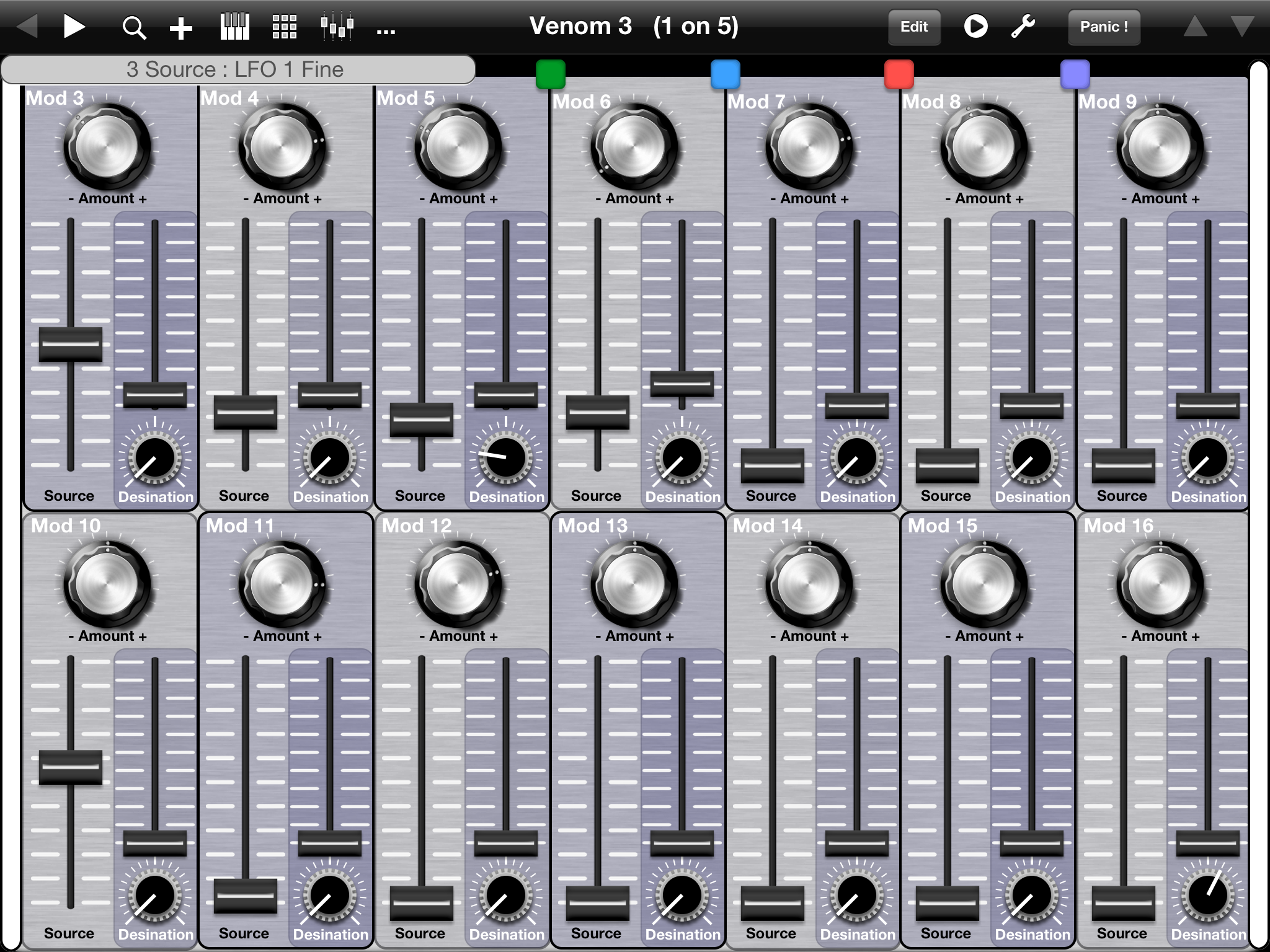Open the piano keyboard view
1270x952 pixels.
234,27
